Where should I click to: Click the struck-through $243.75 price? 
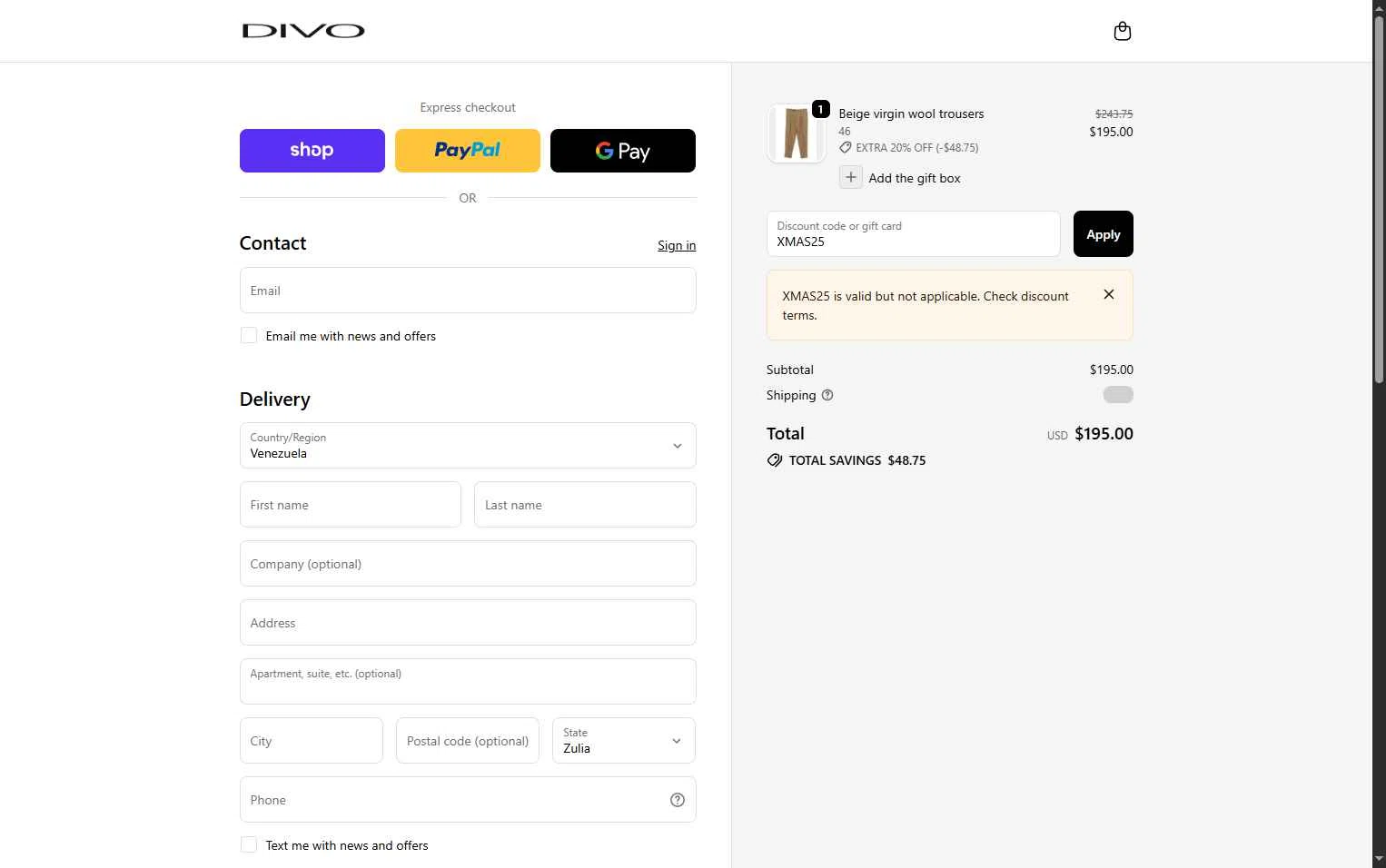(1114, 113)
